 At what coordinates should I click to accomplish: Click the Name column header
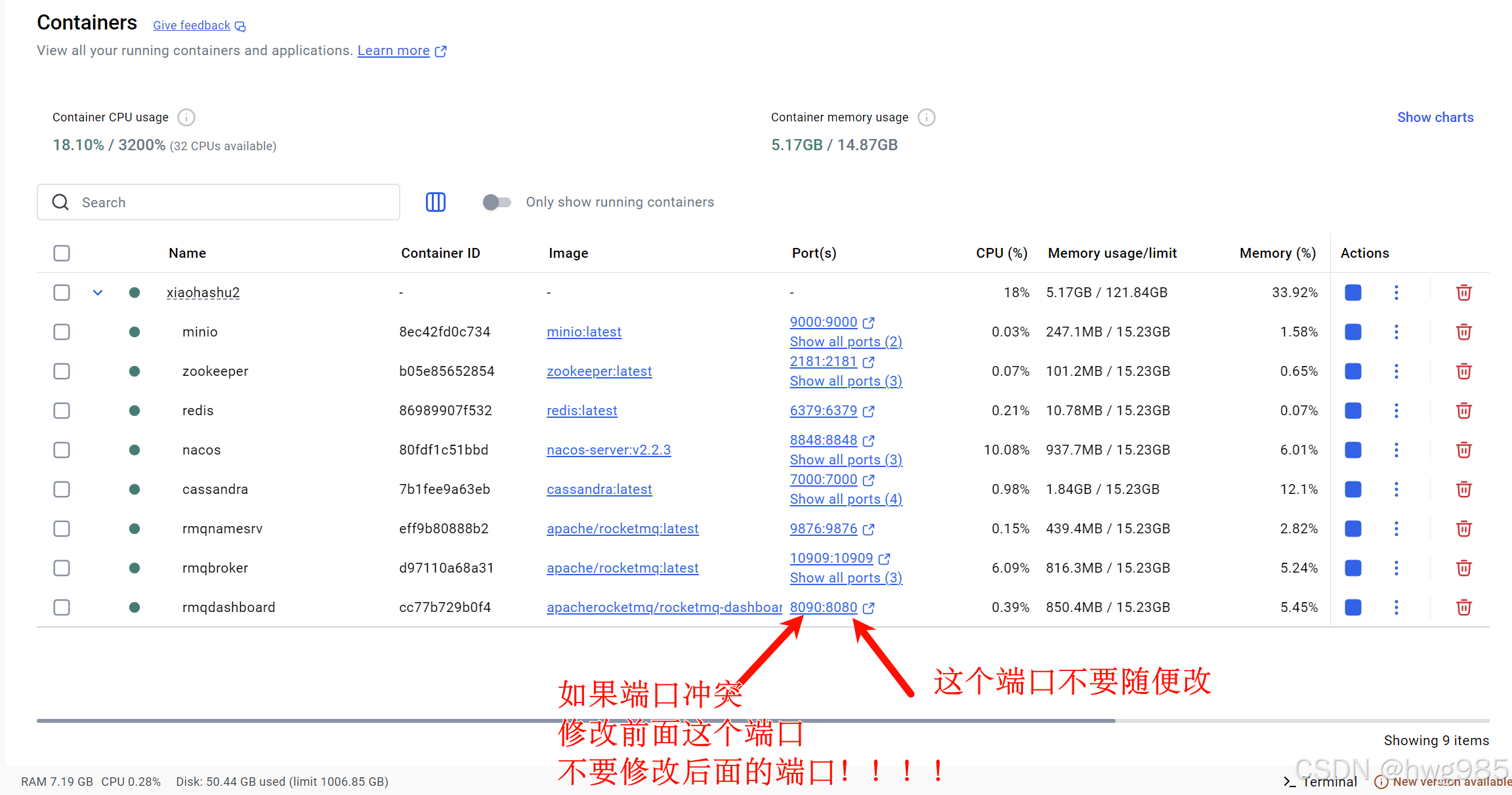(x=187, y=253)
